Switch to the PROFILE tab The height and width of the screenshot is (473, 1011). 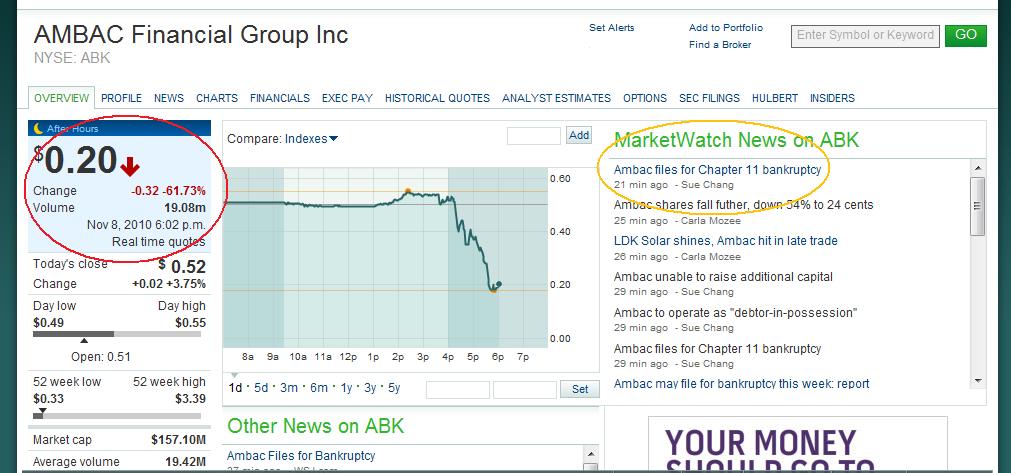pos(121,98)
